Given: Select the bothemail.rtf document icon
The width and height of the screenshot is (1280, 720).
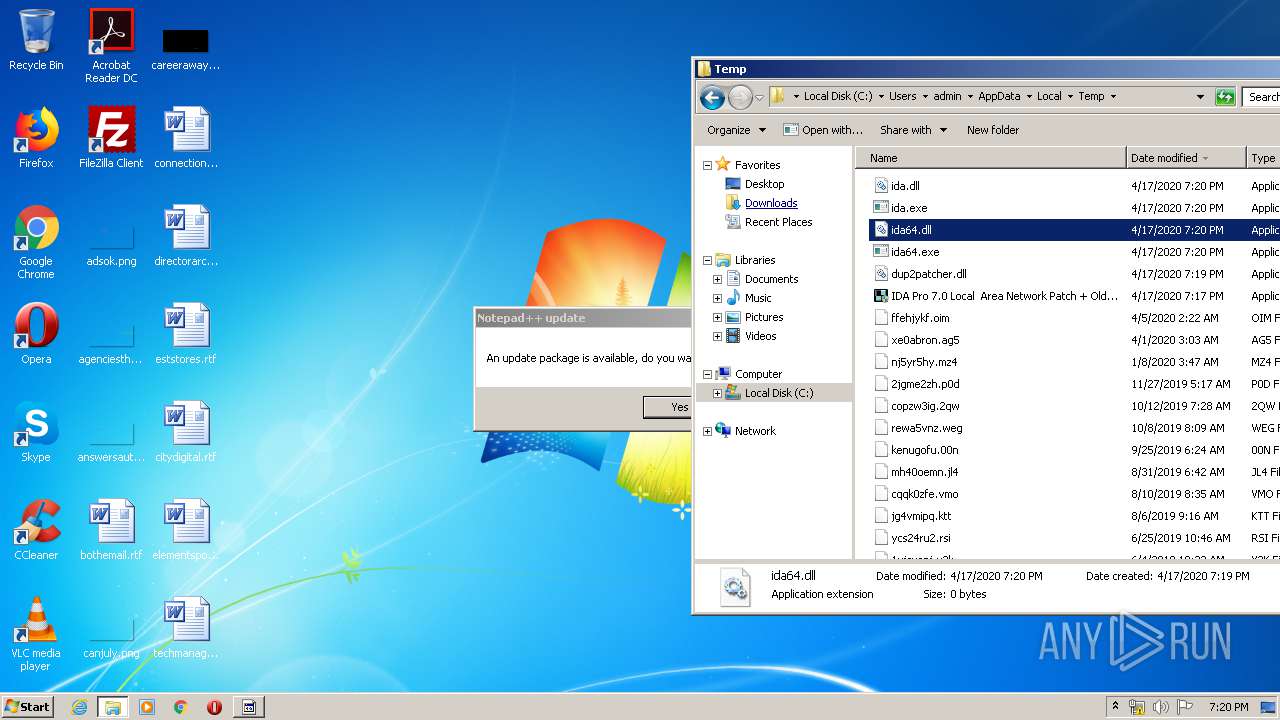Looking at the screenshot, I should 111,530.
